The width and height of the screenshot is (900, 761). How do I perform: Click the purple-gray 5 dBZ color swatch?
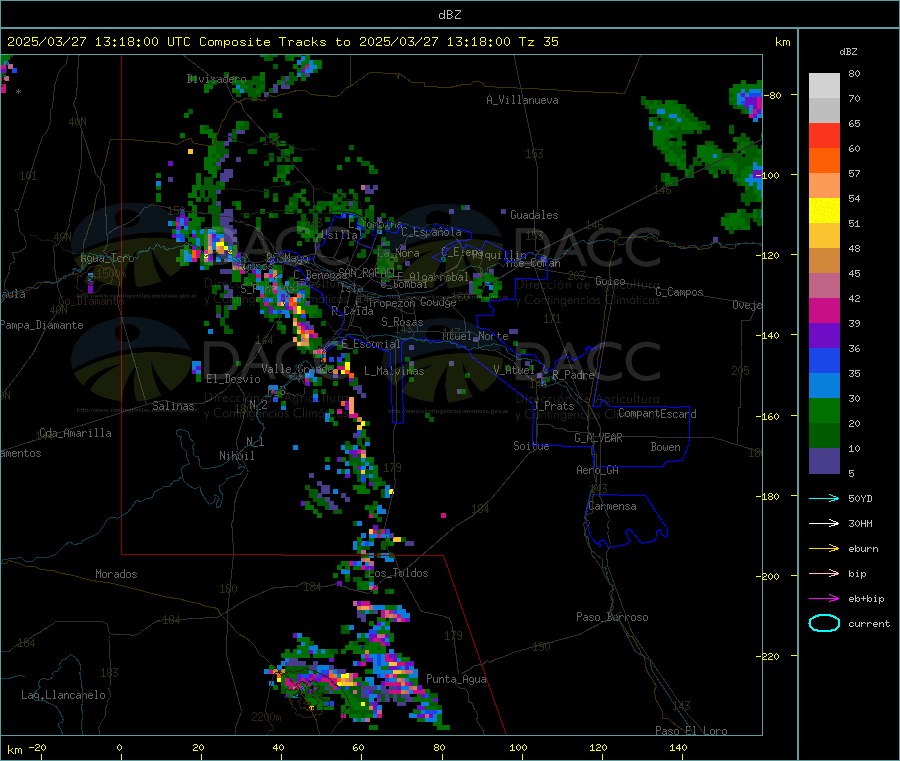(x=824, y=461)
